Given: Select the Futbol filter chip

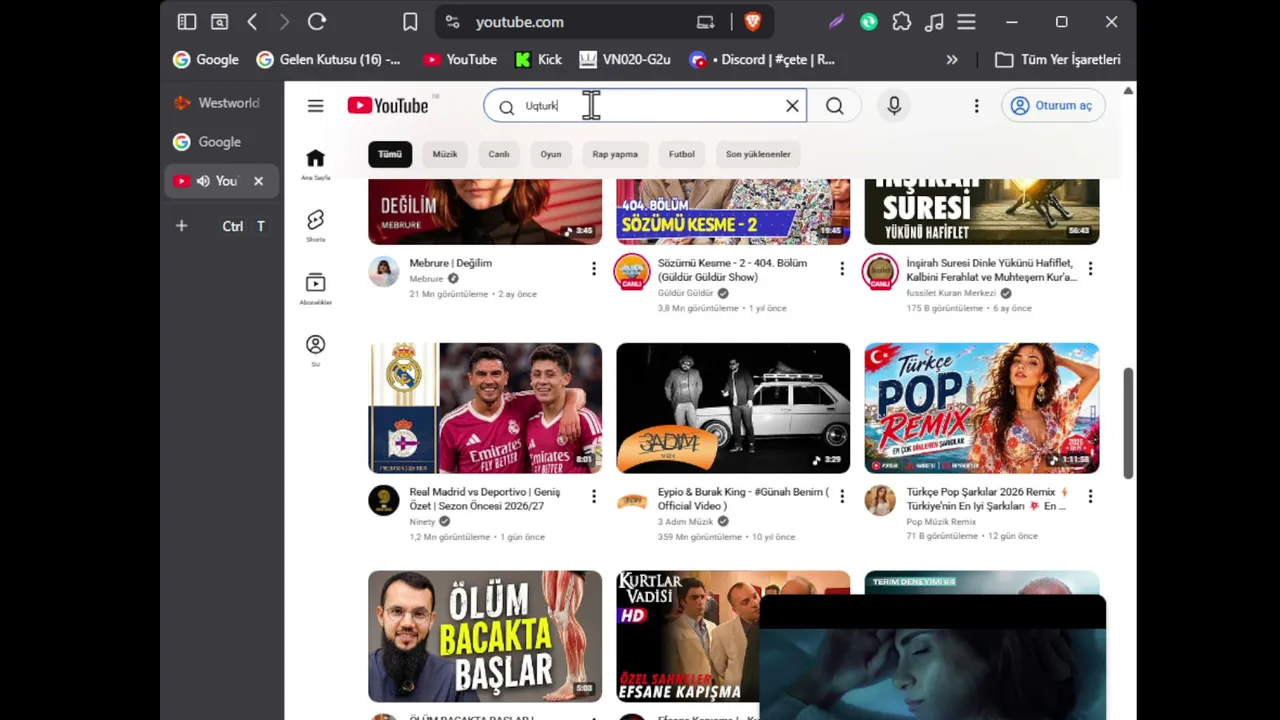Looking at the screenshot, I should [682, 154].
